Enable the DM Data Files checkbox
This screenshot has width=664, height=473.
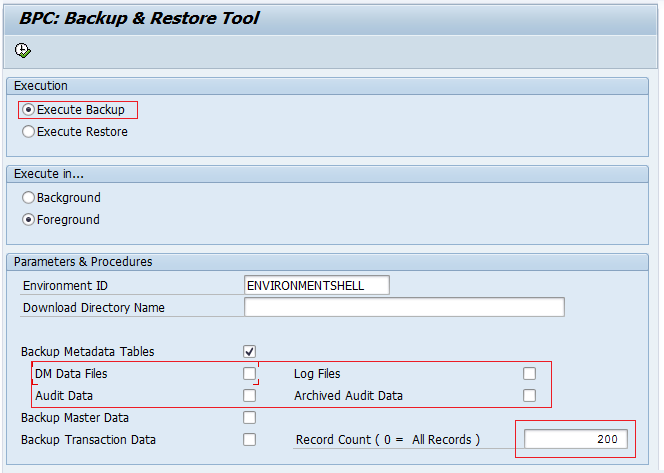click(249, 374)
